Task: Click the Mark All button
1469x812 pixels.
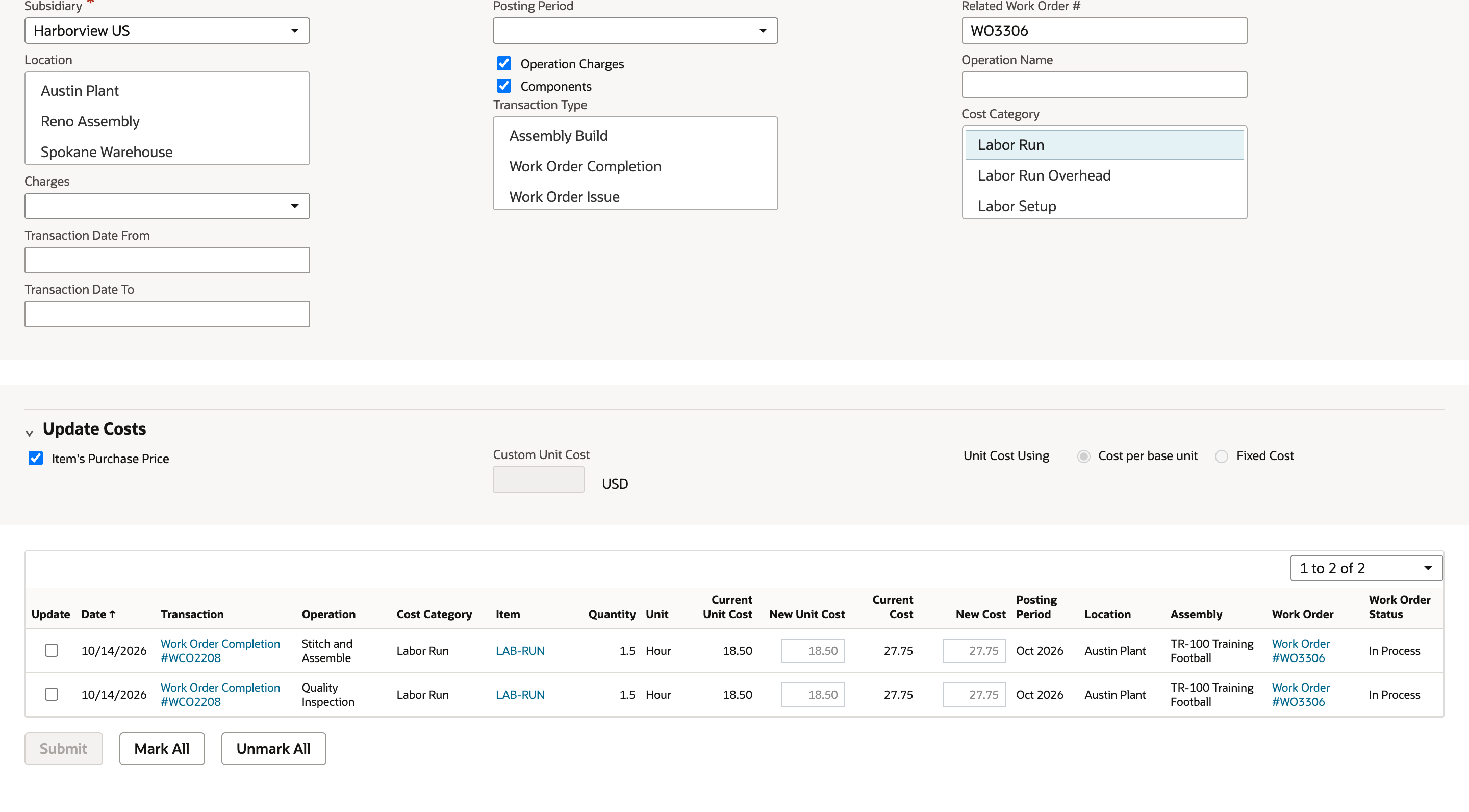Action: coord(162,749)
